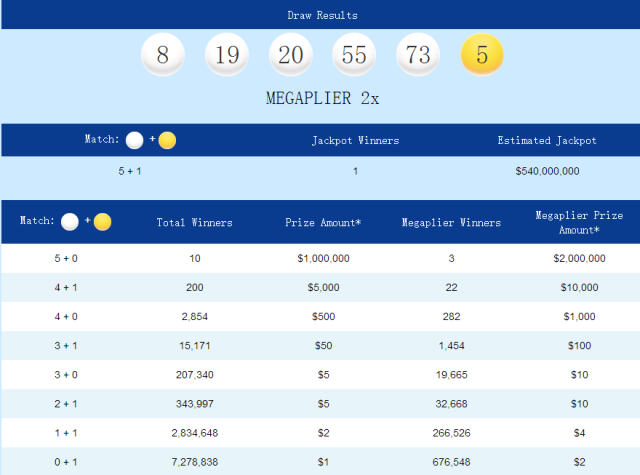The height and width of the screenshot is (475, 640).
Task: Click white ball icon in Total Winners header
Action: point(70,222)
